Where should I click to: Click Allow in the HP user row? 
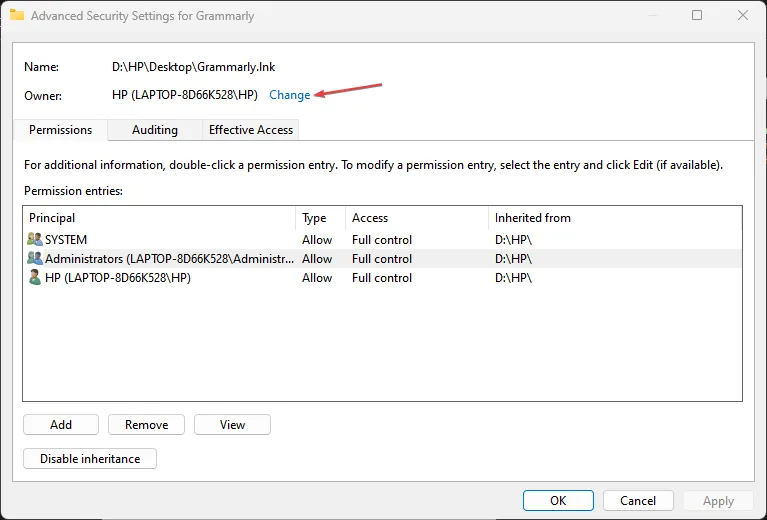pyautogui.click(x=317, y=278)
